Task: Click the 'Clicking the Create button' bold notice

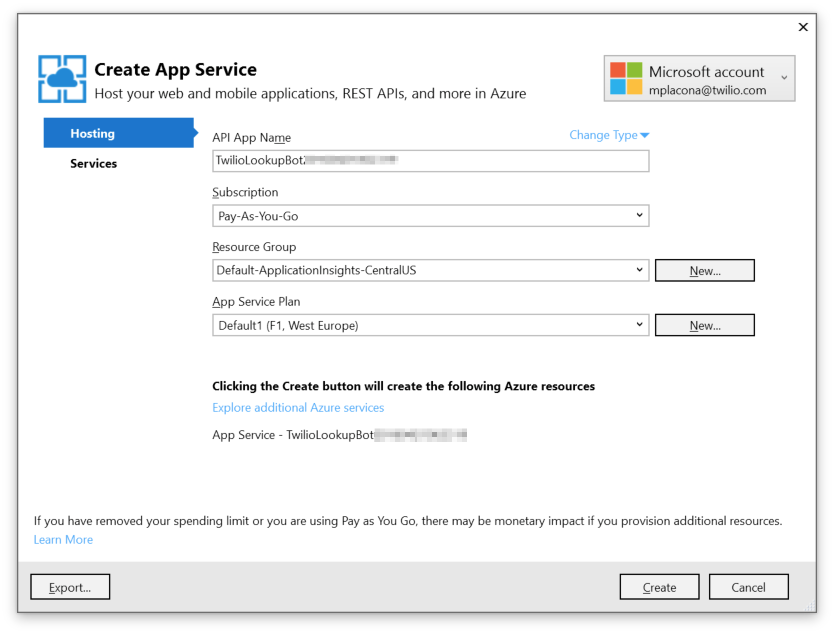Action: [404, 386]
